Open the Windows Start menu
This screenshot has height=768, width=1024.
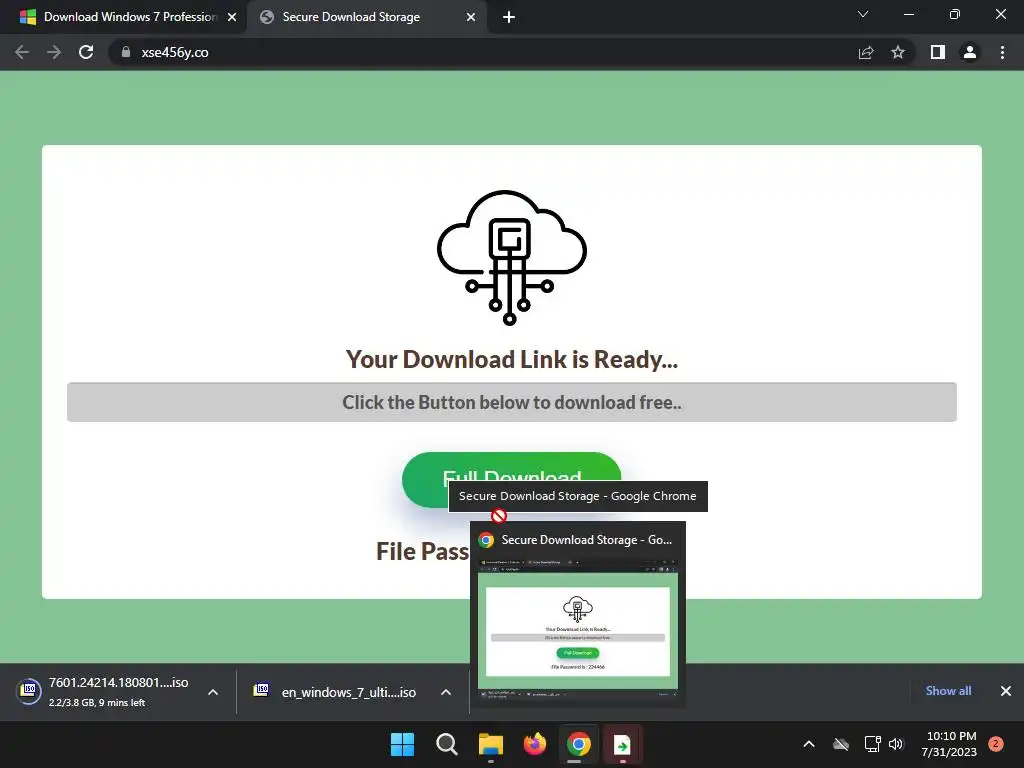[402, 744]
